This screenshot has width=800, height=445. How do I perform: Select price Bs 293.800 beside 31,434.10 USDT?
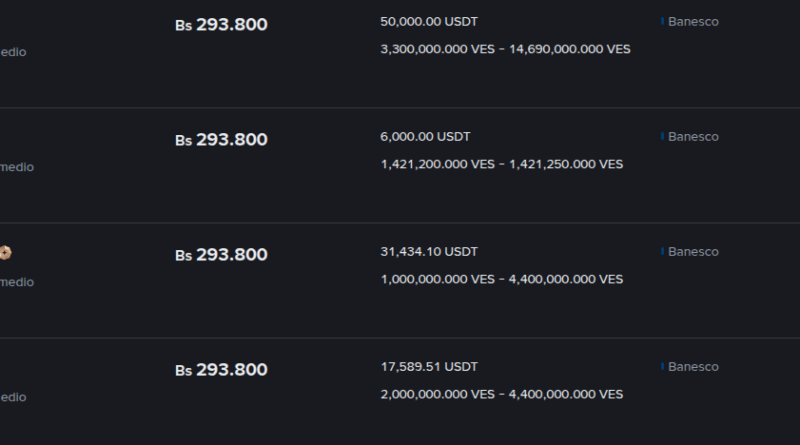click(x=221, y=255)
